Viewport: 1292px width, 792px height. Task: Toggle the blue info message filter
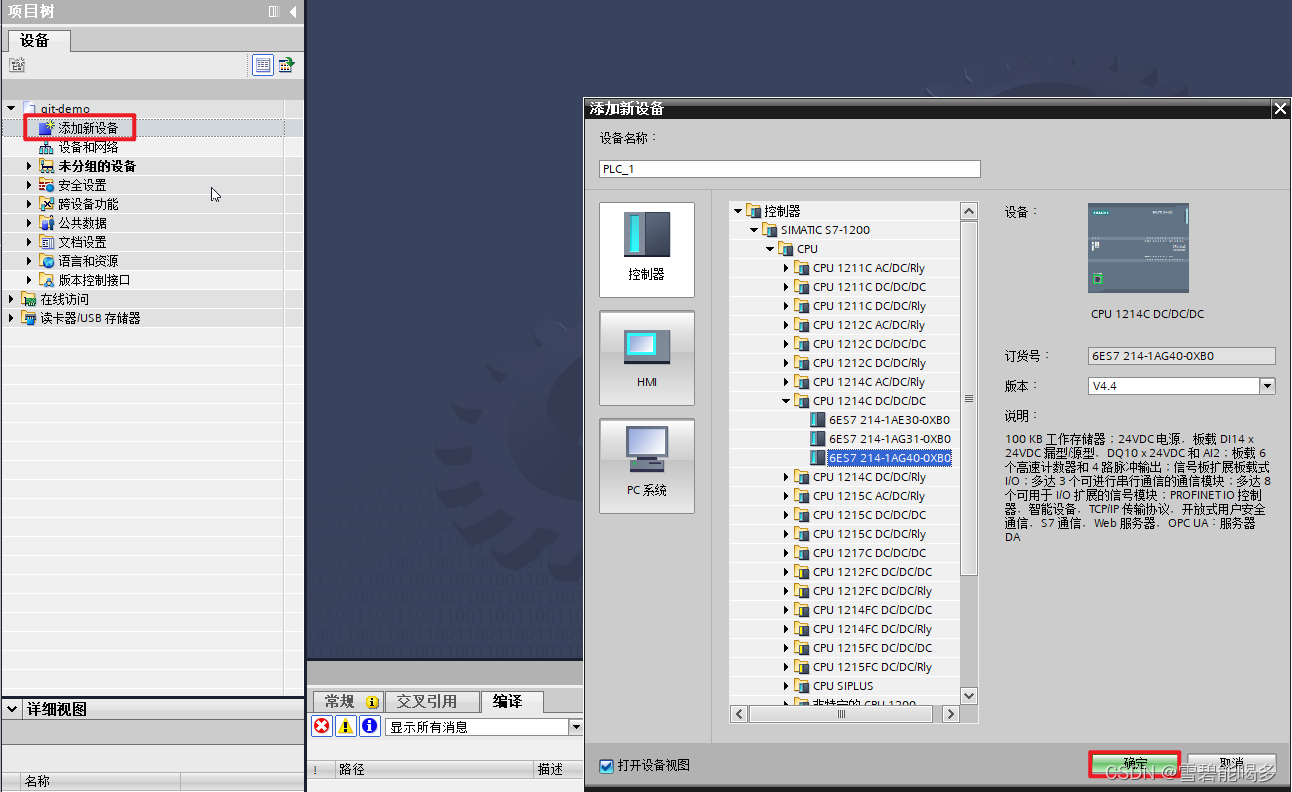370,727
